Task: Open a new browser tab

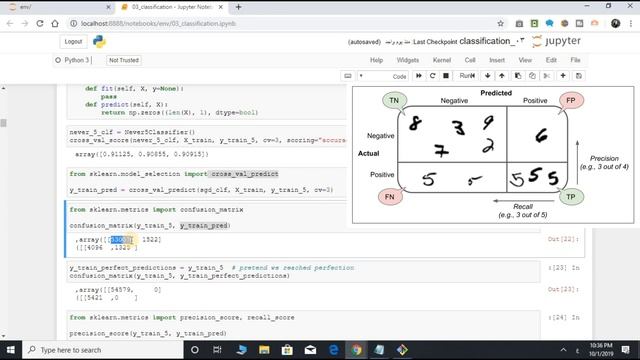Action: coord(238,7)
